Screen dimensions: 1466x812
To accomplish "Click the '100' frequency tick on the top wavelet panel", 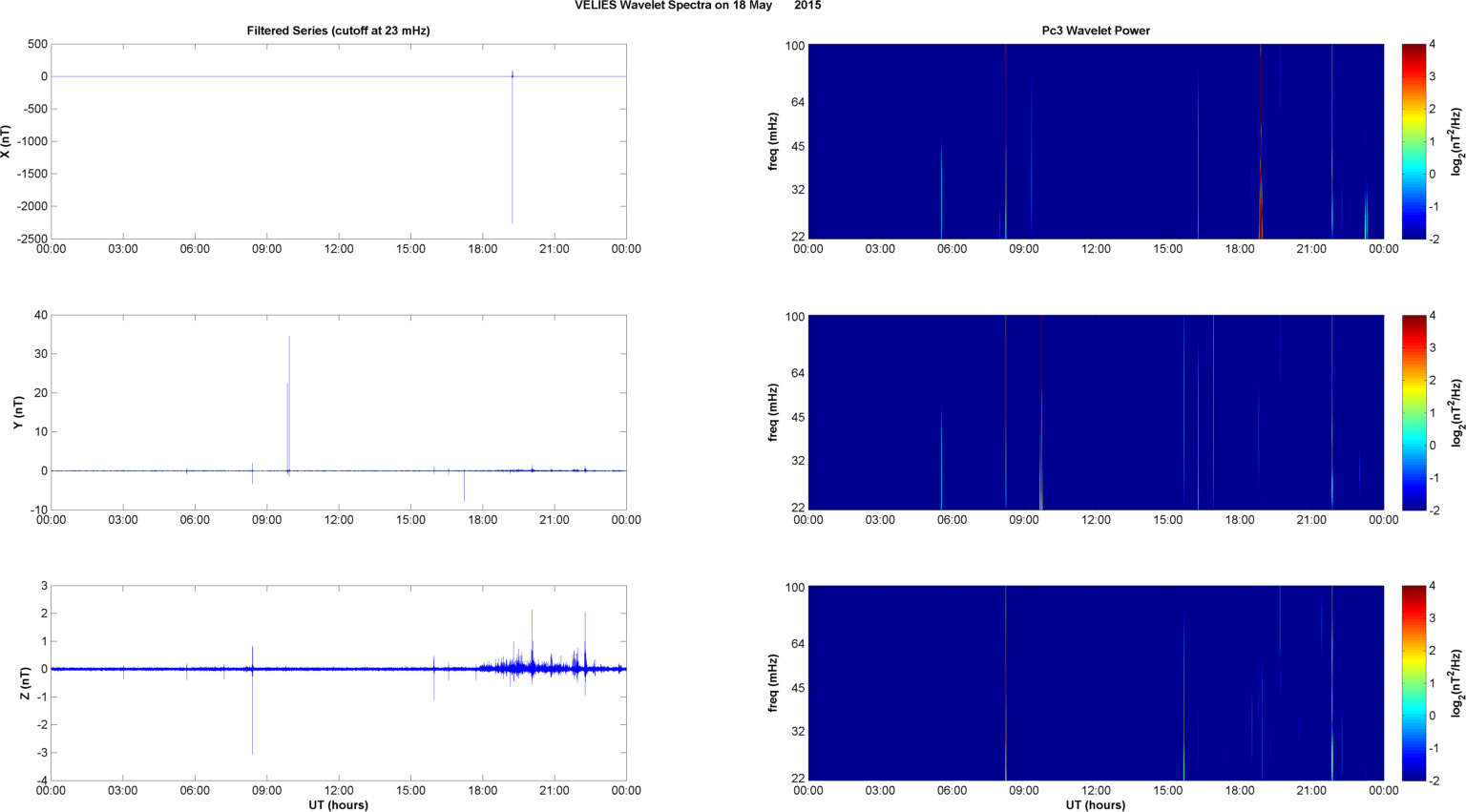I will pyautogui.click(x=795, y=46).
